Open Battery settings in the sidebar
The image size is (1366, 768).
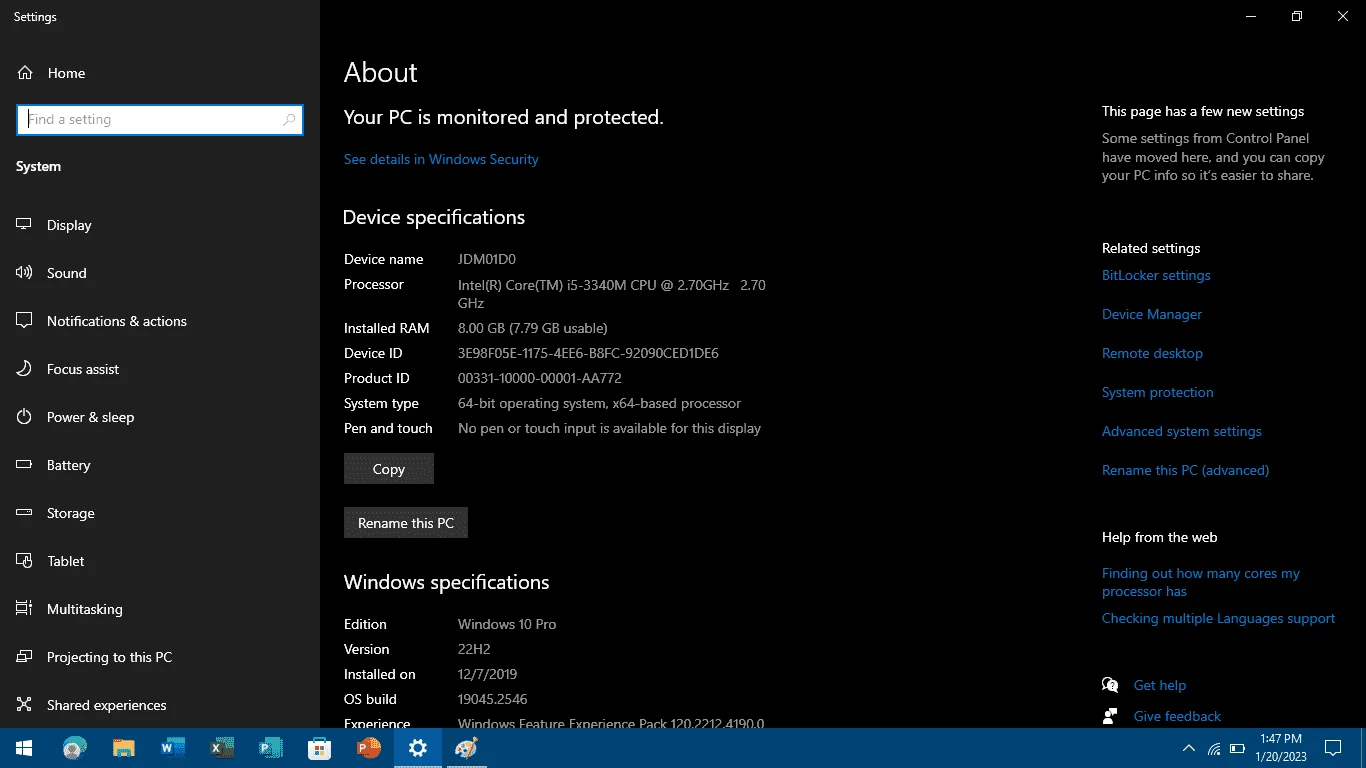(160, 465)
